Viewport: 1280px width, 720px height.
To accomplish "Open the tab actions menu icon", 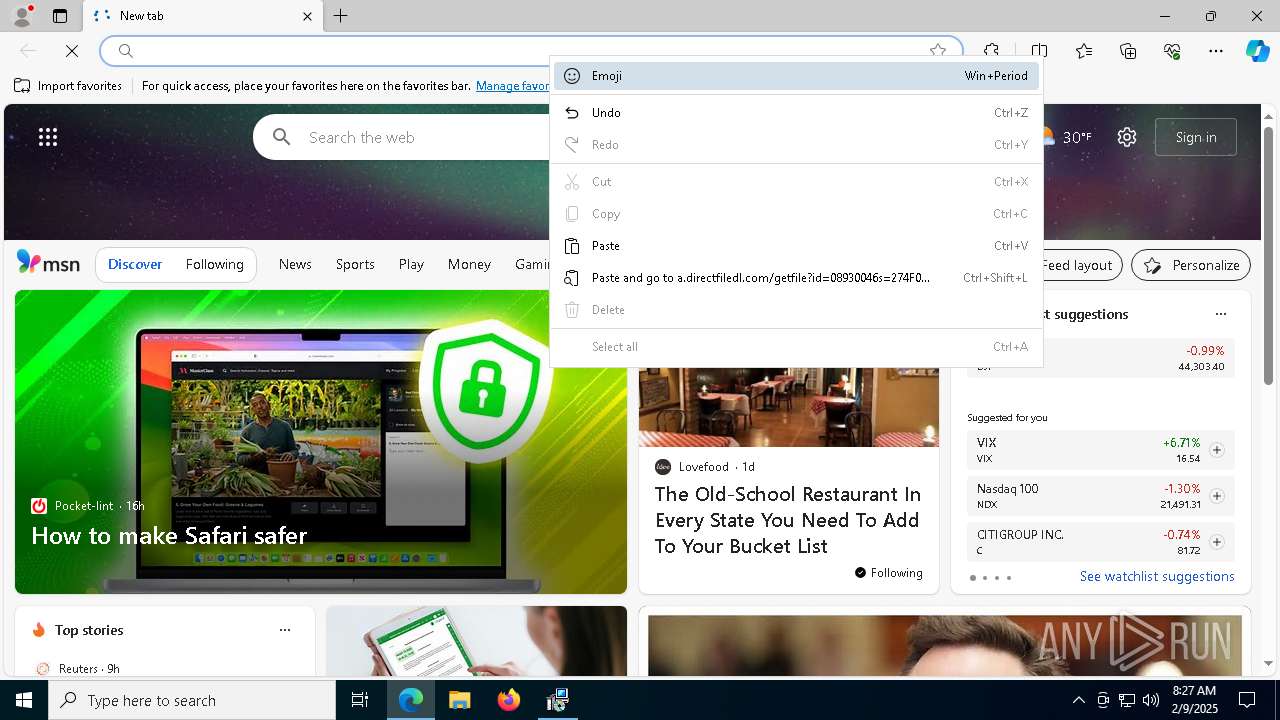I will (60, 16).
